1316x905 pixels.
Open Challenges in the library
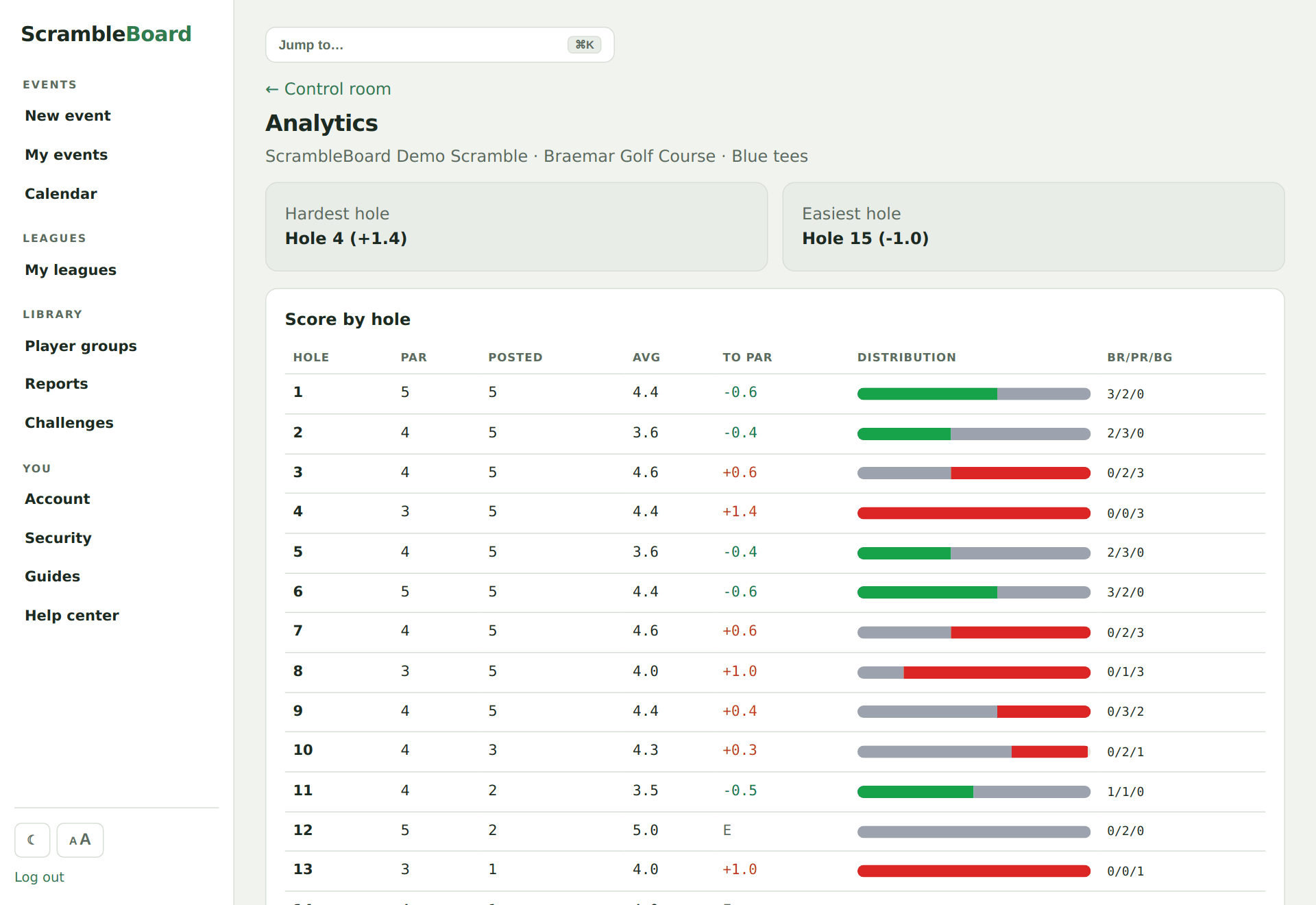[69, 423]
